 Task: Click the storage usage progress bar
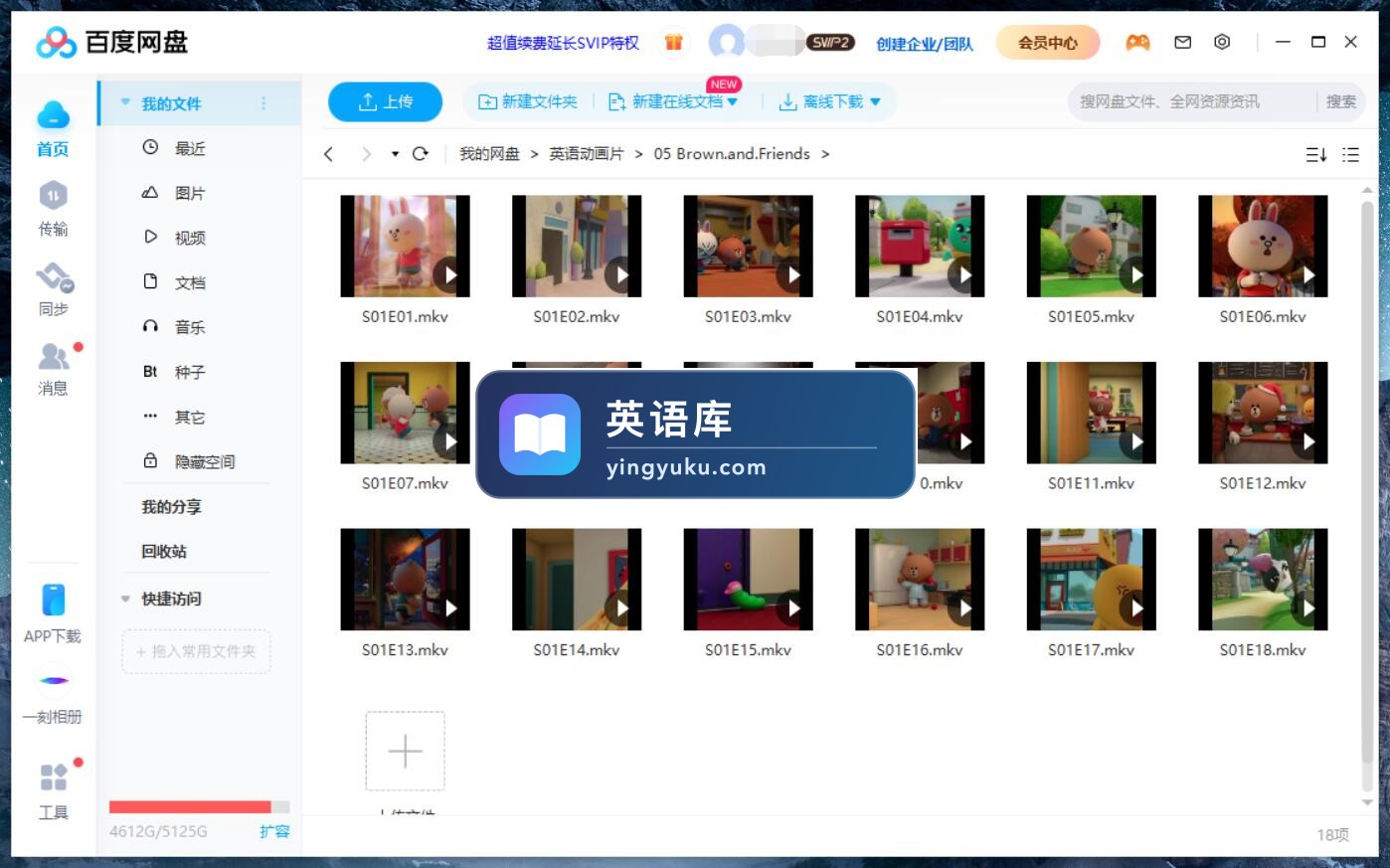click(199, 806)
